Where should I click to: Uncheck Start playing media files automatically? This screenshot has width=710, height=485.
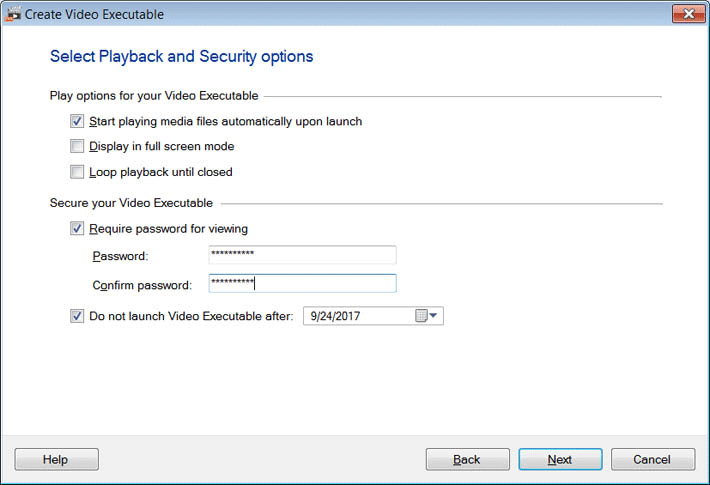click(x=78, y=122)
